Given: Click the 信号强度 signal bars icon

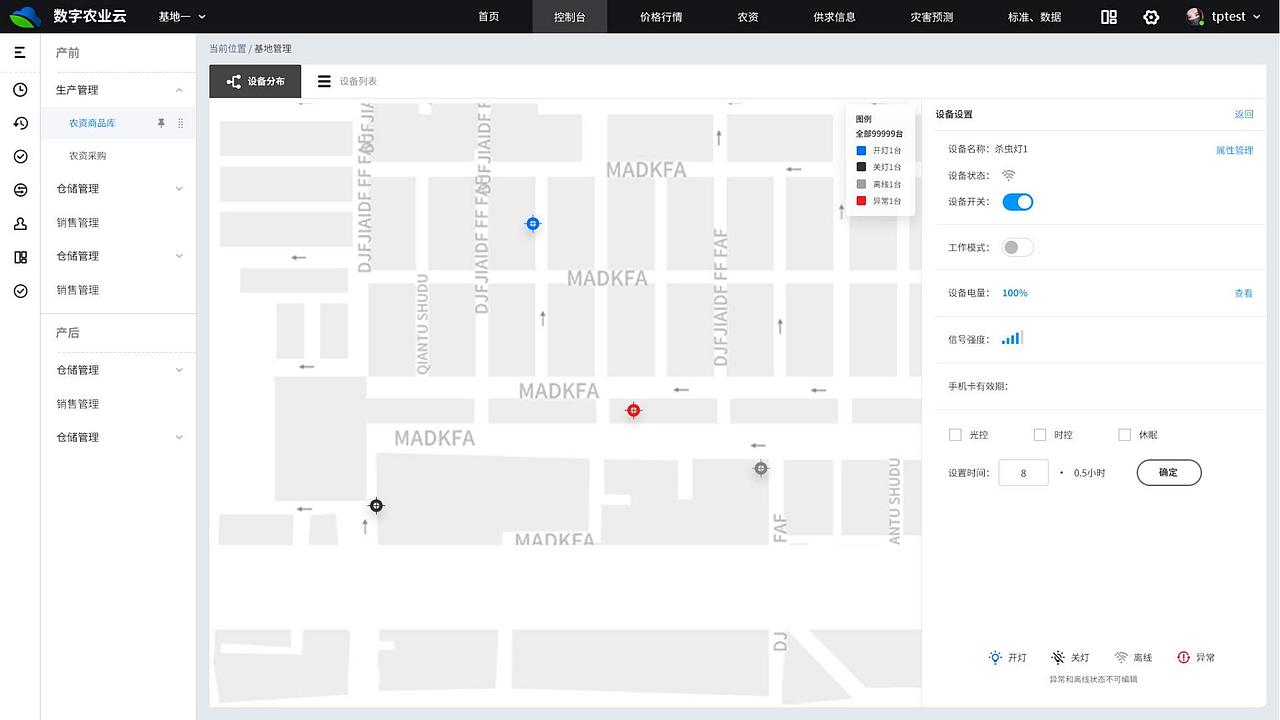Looking at the screenshot, I should 1012,338.
